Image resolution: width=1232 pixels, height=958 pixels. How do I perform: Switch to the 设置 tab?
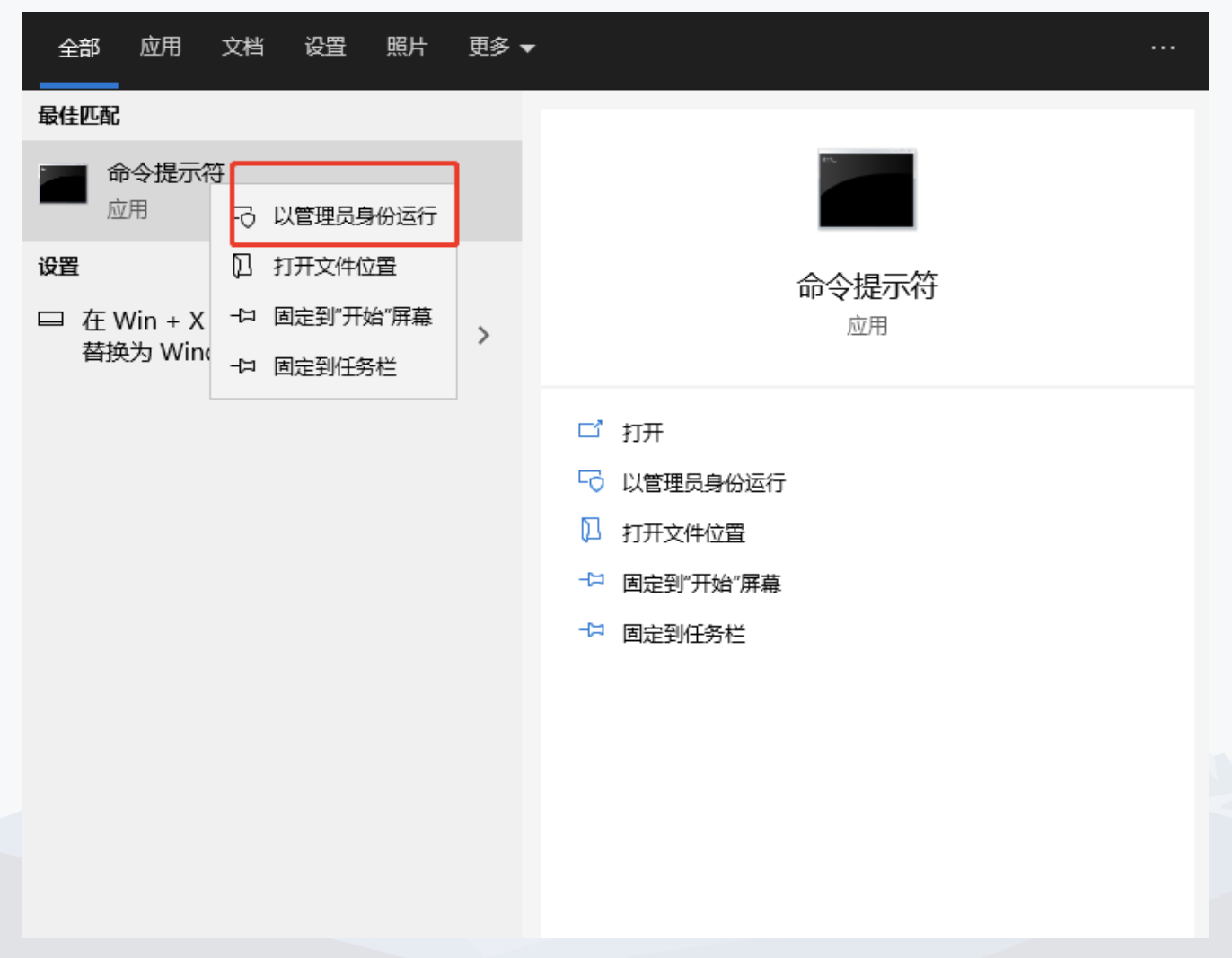click(325, 47)
